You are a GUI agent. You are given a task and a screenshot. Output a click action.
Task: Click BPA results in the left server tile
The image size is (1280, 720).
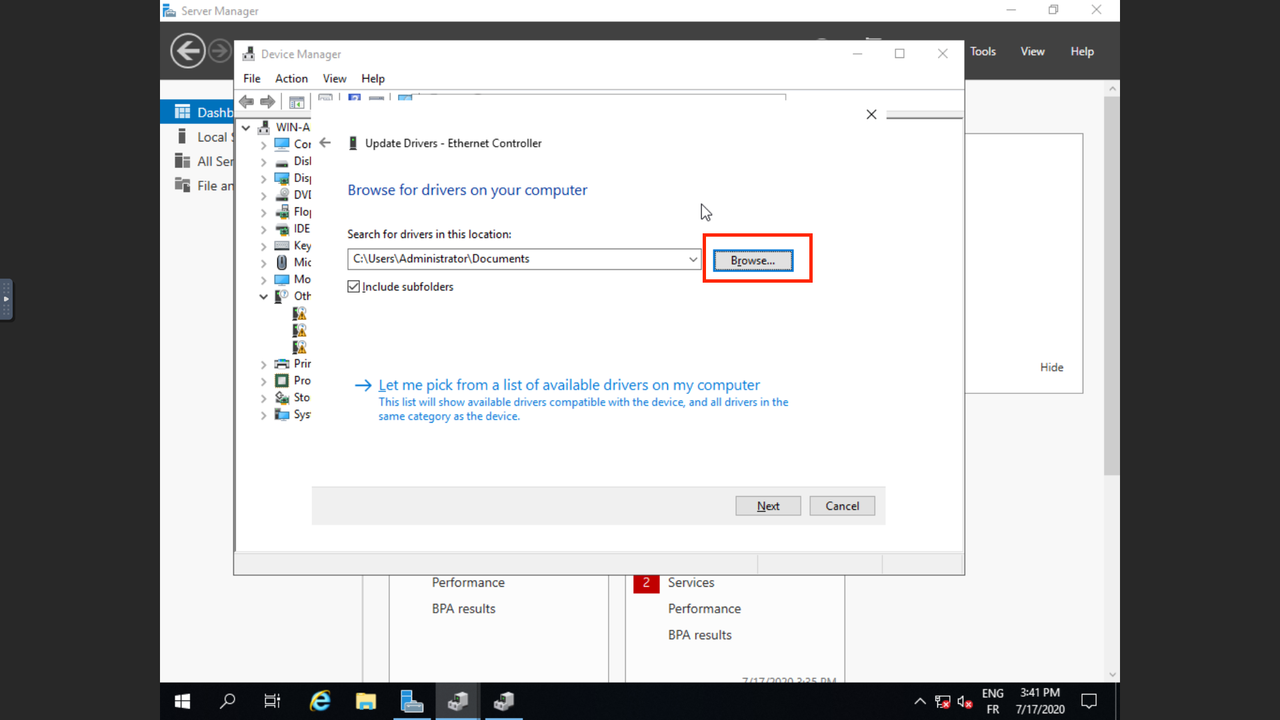[463, 608]
